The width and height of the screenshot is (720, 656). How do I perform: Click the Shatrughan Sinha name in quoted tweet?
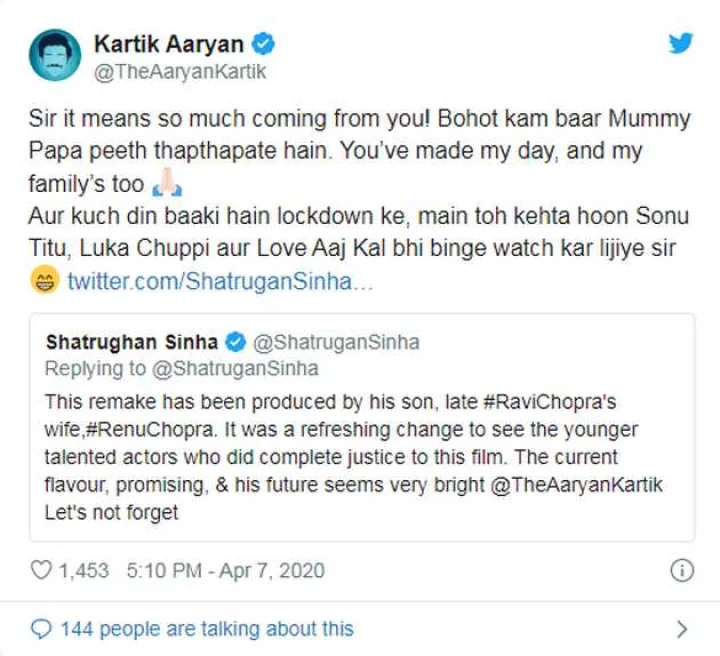pyautogui.click(x=132, y=342)
